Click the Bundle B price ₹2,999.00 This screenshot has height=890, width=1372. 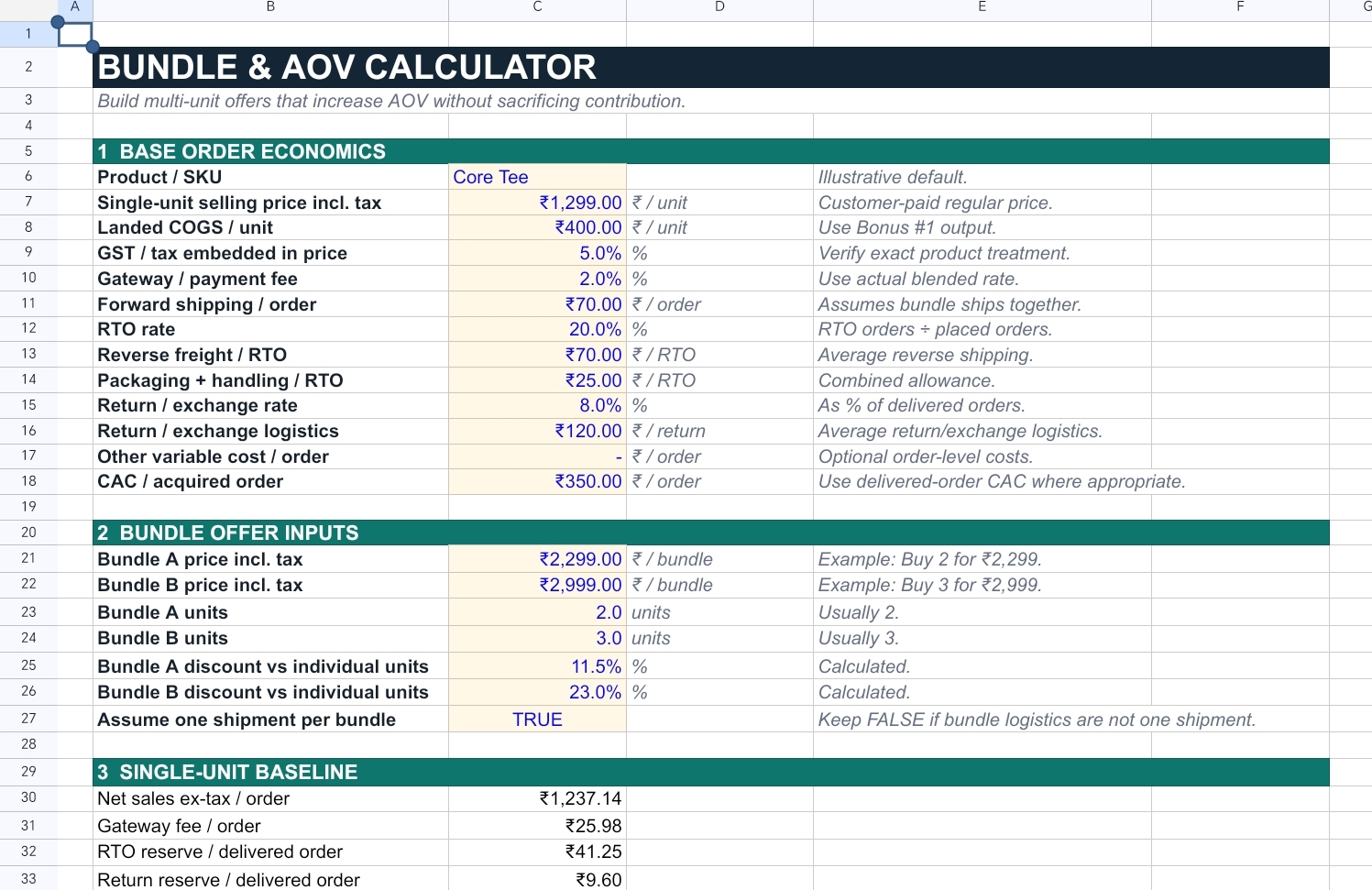(580, 585)
